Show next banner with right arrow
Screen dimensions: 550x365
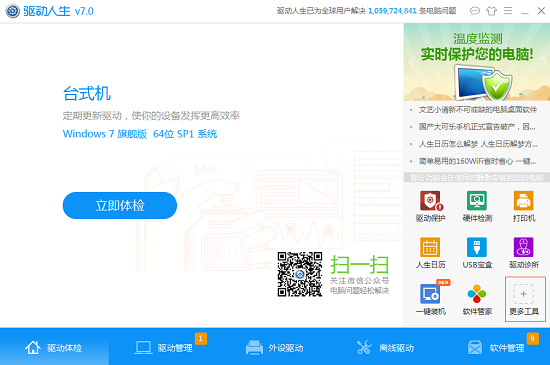544,62
